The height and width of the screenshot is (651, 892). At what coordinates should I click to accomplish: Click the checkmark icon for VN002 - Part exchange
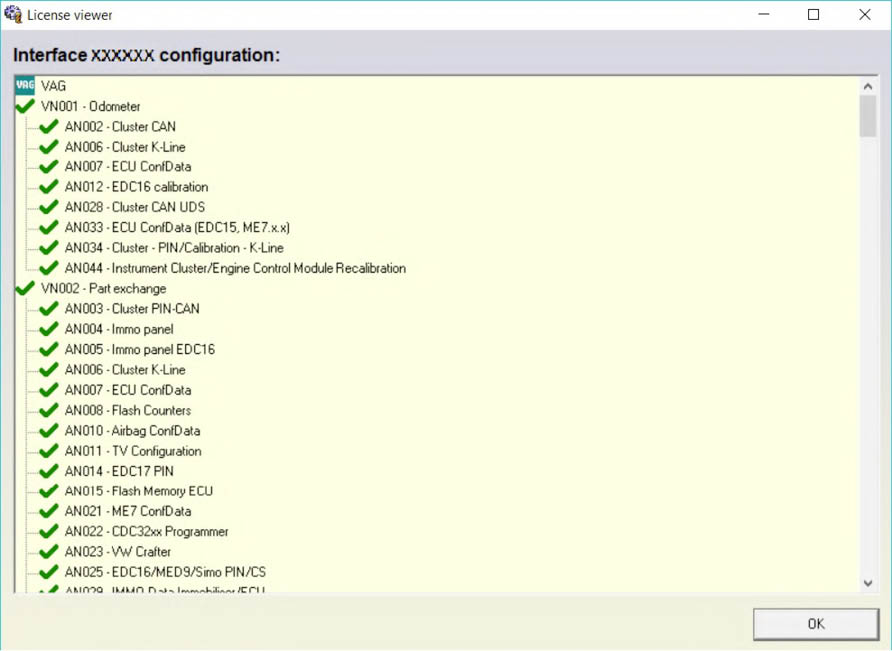pyautogui.click(x=25, y=289)
